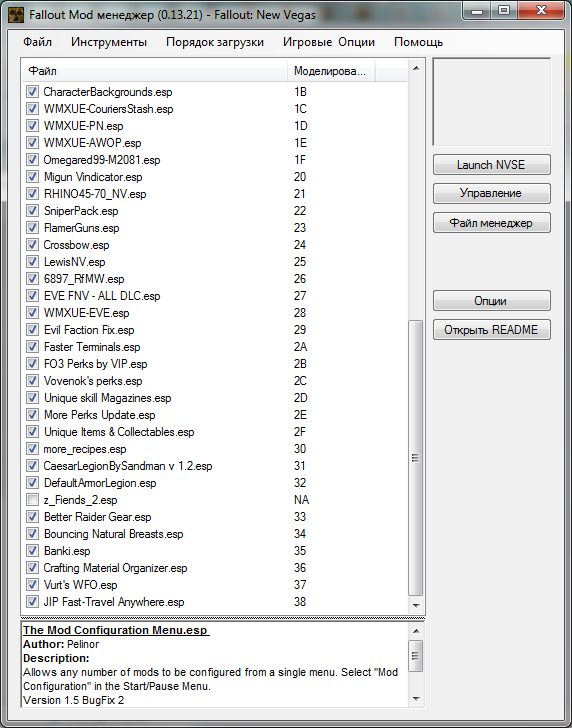Click the empty mod preview image box

(492, 102)
